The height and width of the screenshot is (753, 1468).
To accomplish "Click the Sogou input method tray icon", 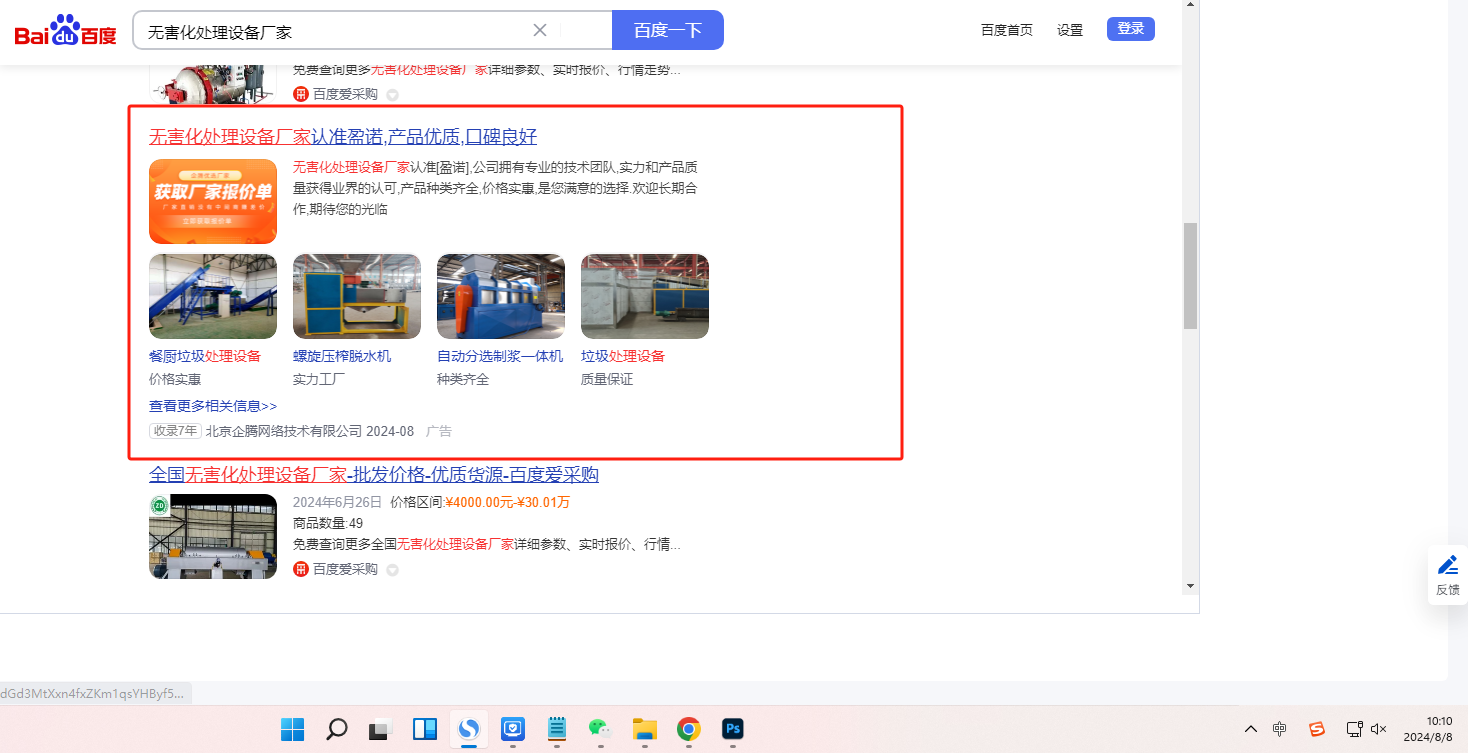I will 1317,729.
